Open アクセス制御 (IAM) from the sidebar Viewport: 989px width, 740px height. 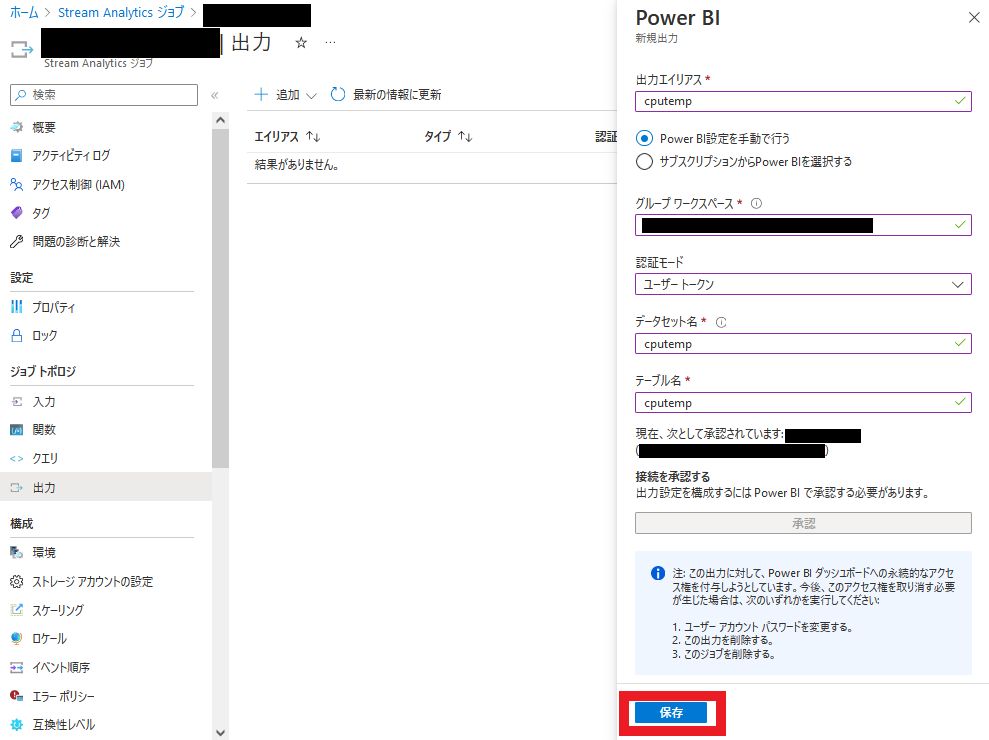78,184
